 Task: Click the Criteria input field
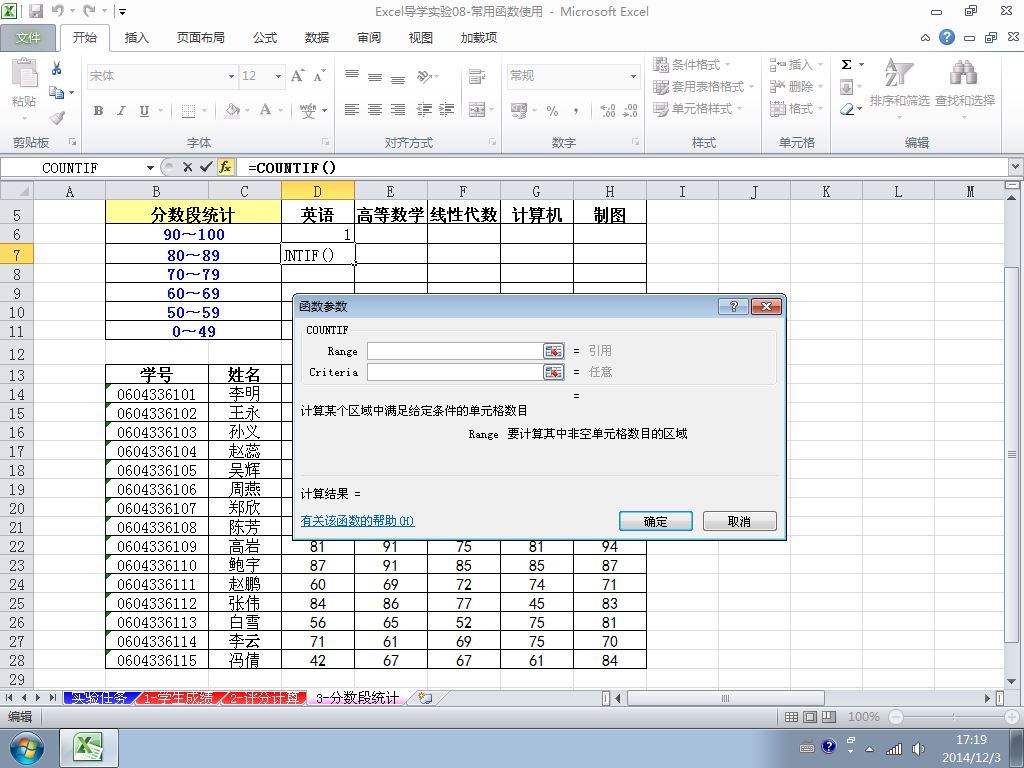455,372
